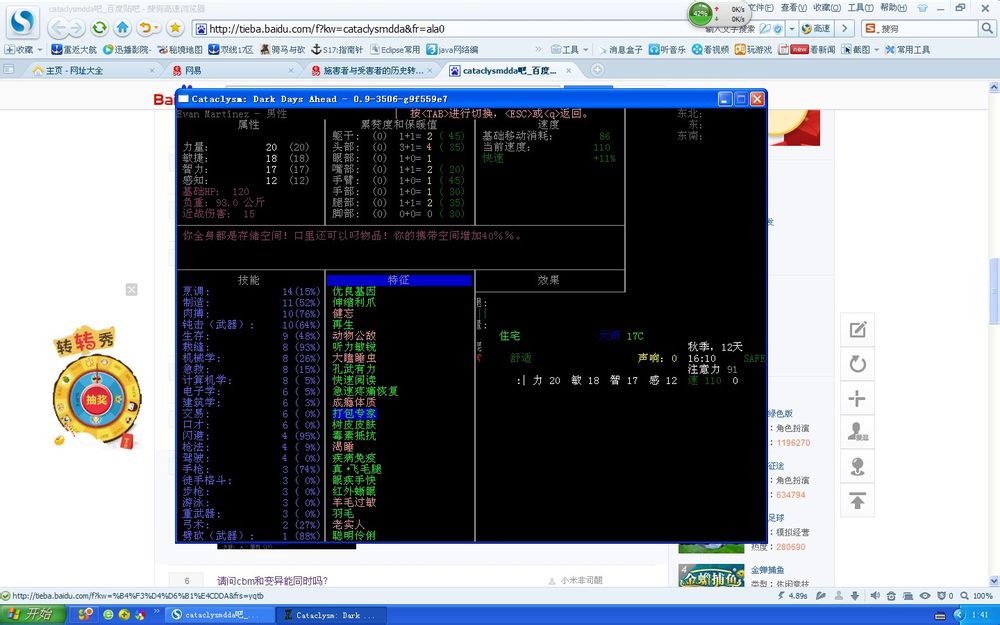Switch to cataclysmdda吧 taskbar item
This screenshot has height=625, width=1000.
click(x=221, y=615)
